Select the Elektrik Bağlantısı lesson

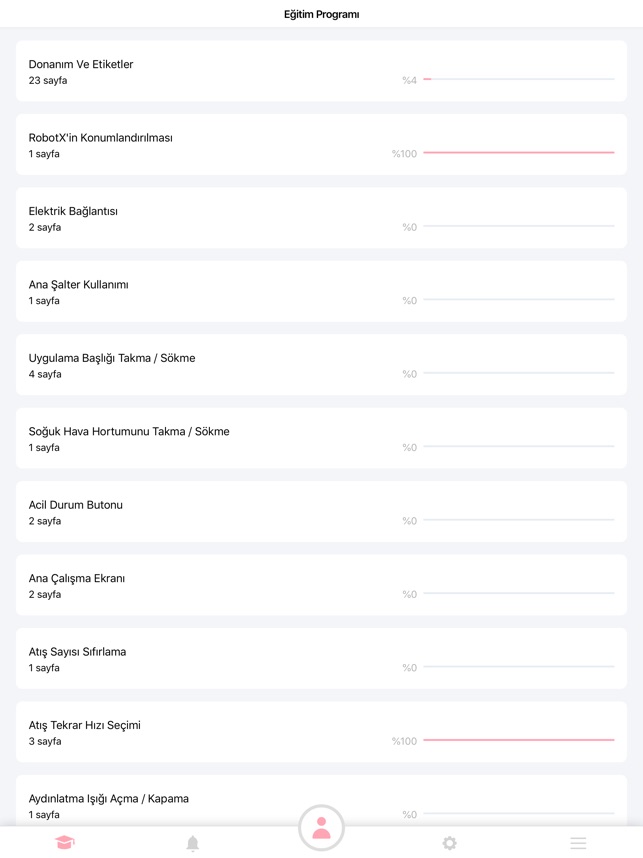(321, 218)
